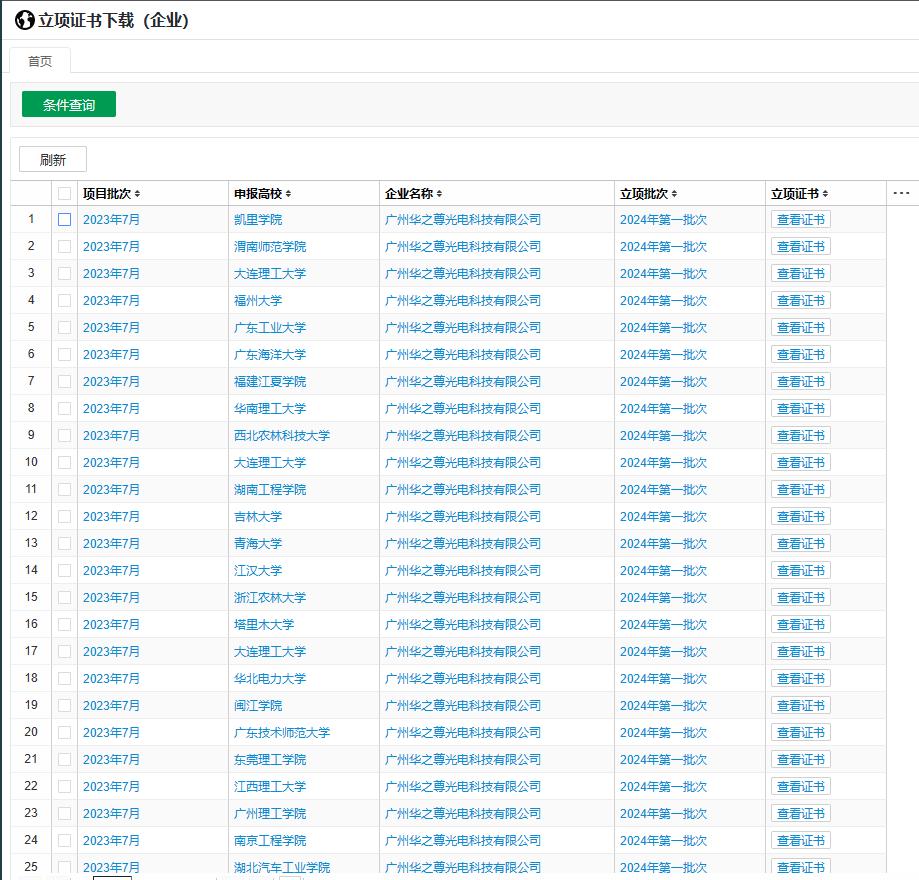Click the sort arrows on 申报高校 column
Screen dimensions: 919x880
point(288,194)
